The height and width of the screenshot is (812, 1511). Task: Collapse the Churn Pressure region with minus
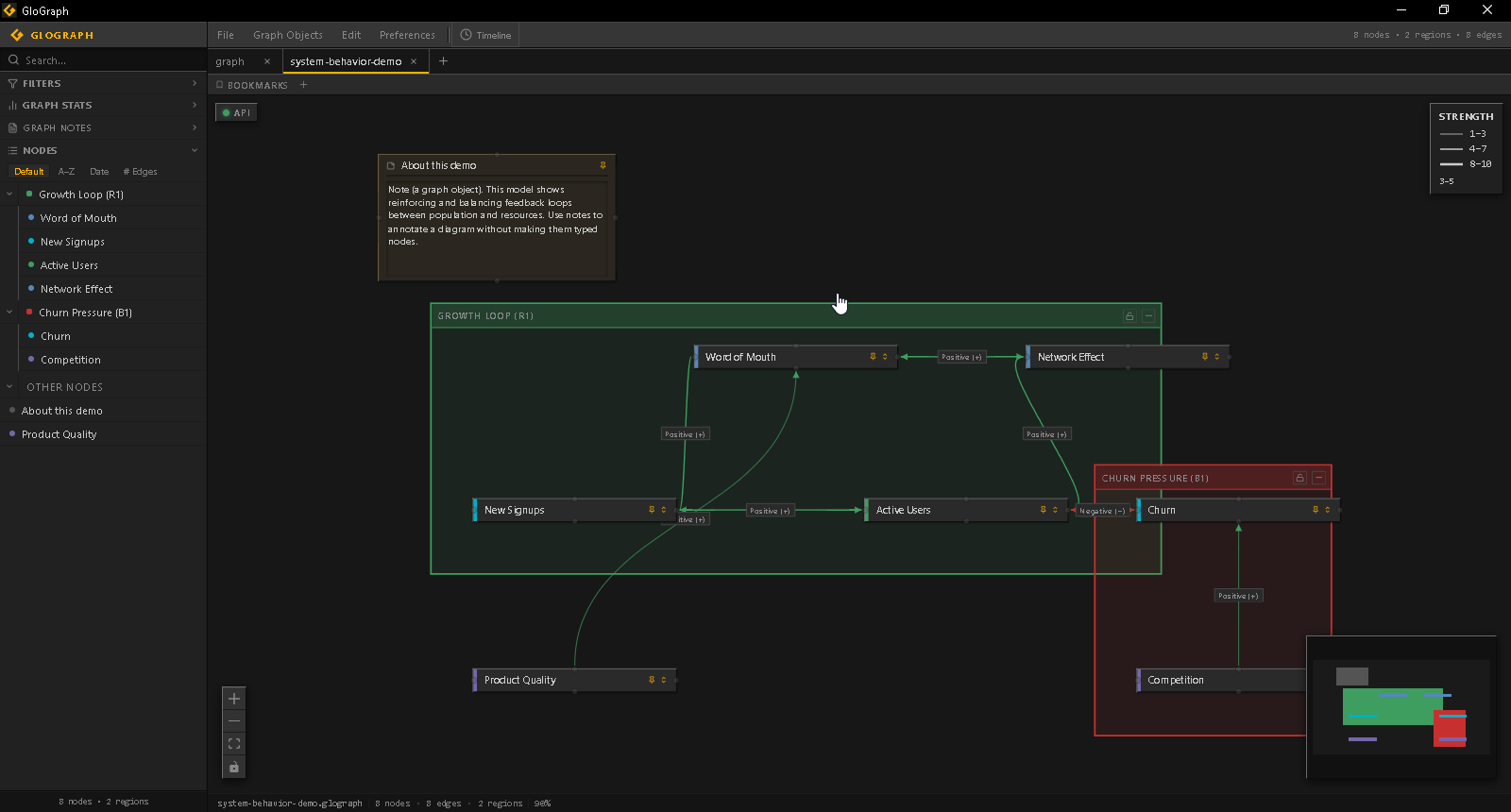(1318, 478)
